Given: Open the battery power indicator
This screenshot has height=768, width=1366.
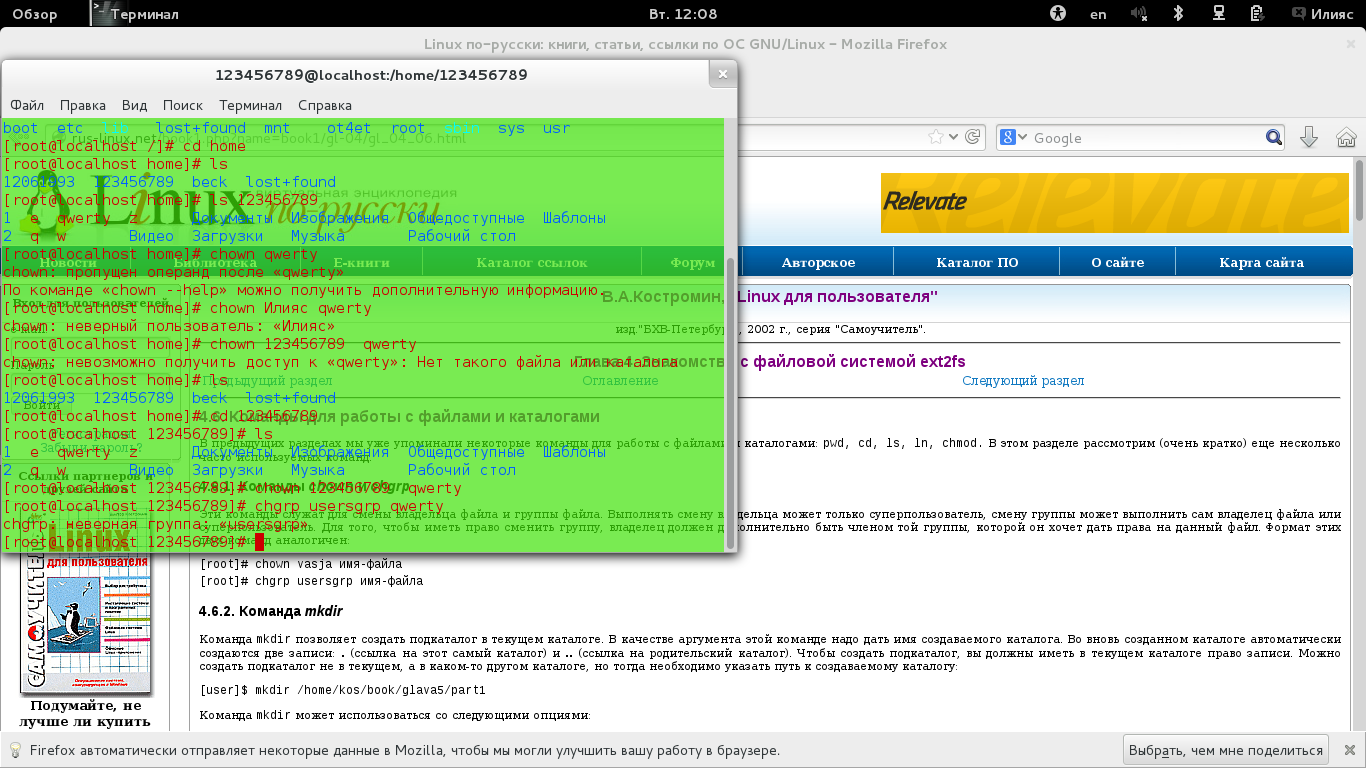Looking at the screenshot, I should (x=1259, y=14).
